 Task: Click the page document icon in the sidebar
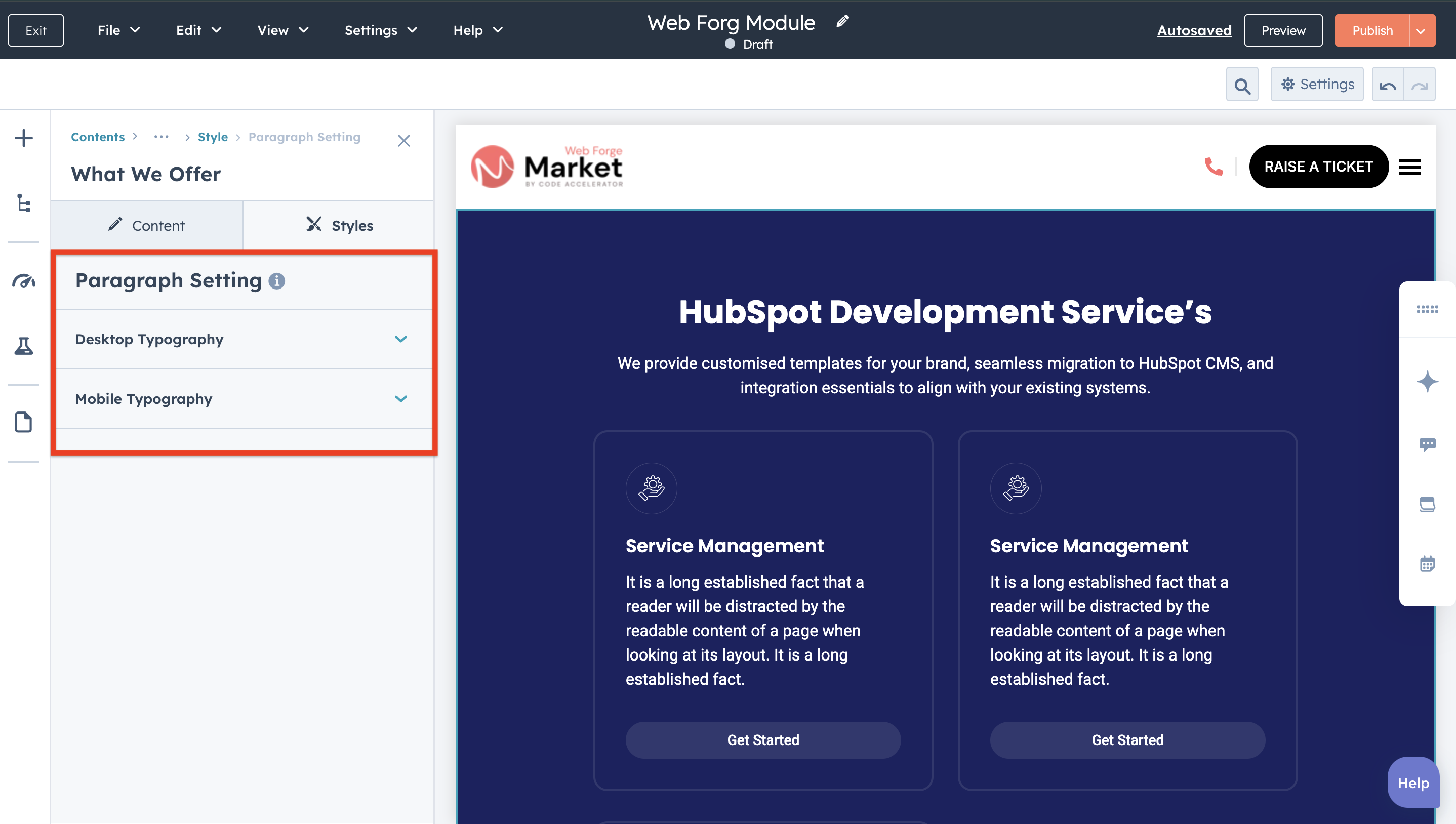(24, 422)
